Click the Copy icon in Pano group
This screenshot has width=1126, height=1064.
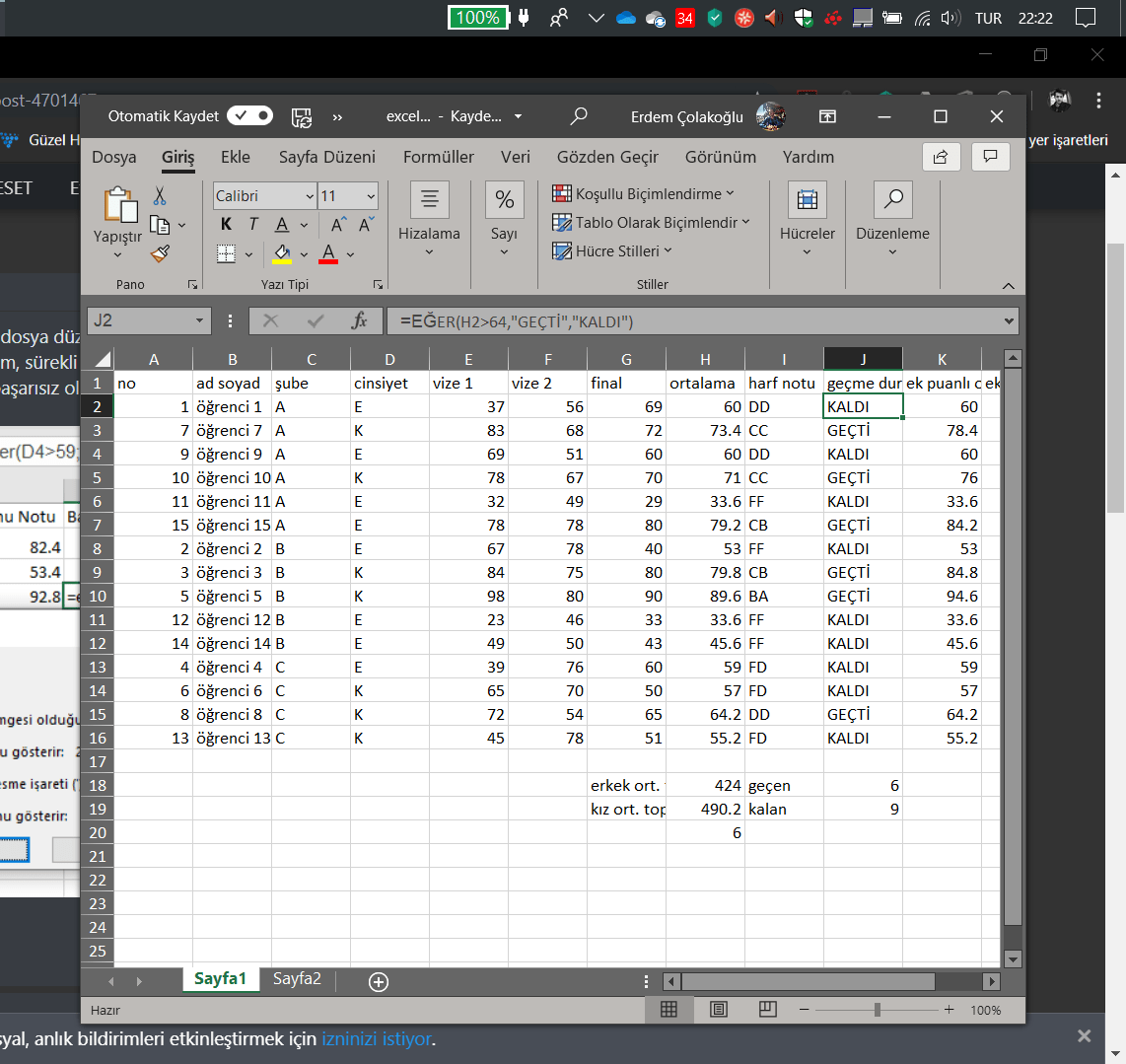point(160,225)
